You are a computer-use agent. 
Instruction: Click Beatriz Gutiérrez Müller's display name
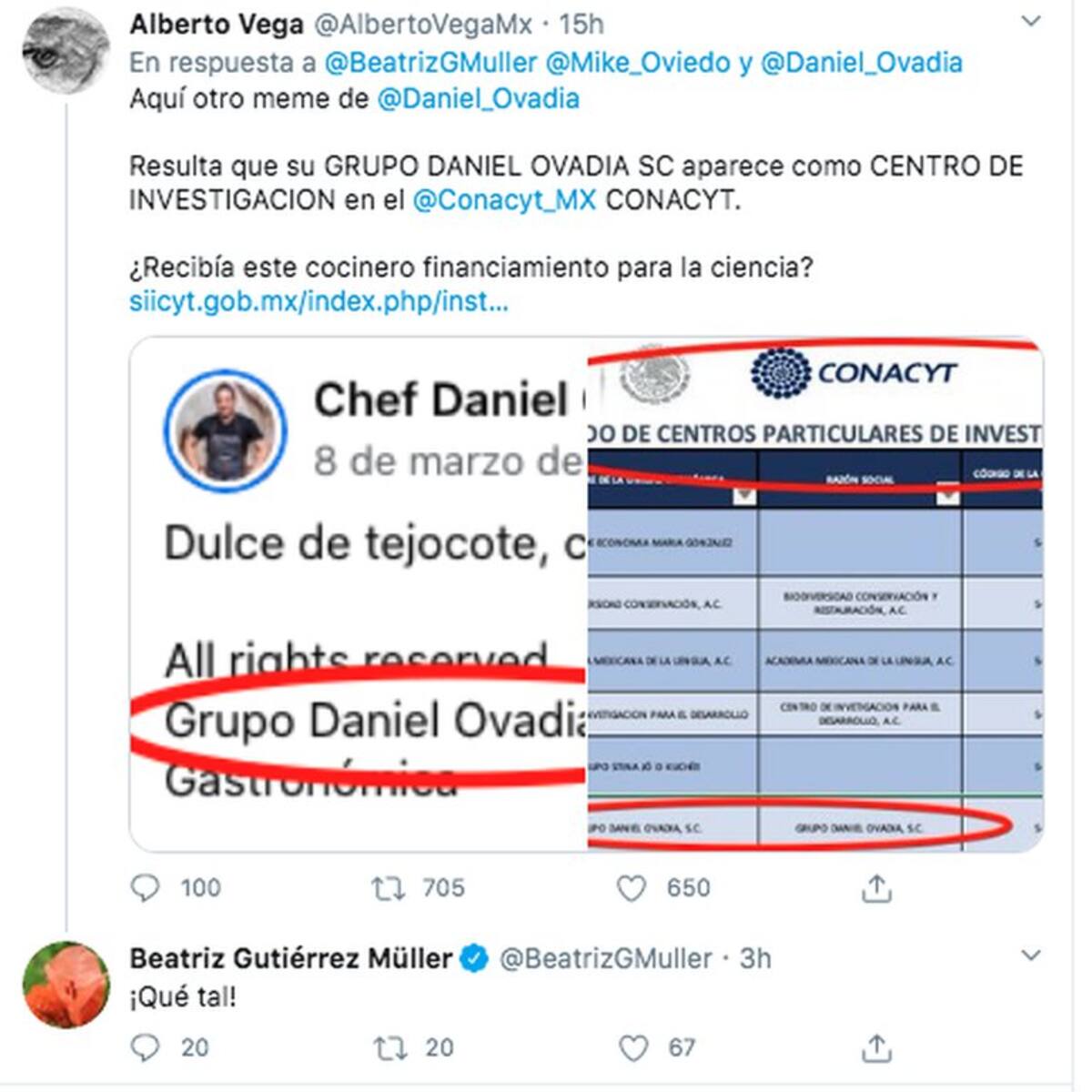pos(290,958)
